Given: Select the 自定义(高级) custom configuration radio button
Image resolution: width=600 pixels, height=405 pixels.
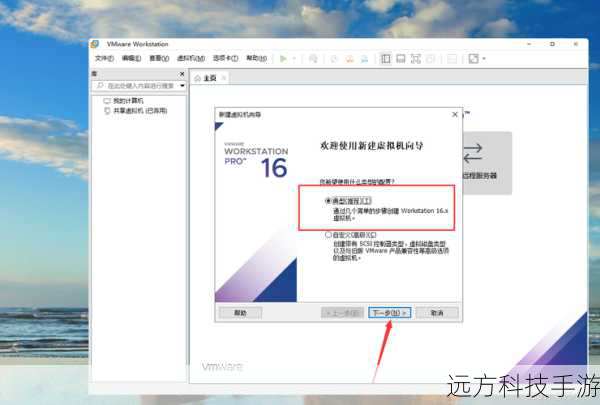Looking at the screenshot, I should click(x=328, y=235).
